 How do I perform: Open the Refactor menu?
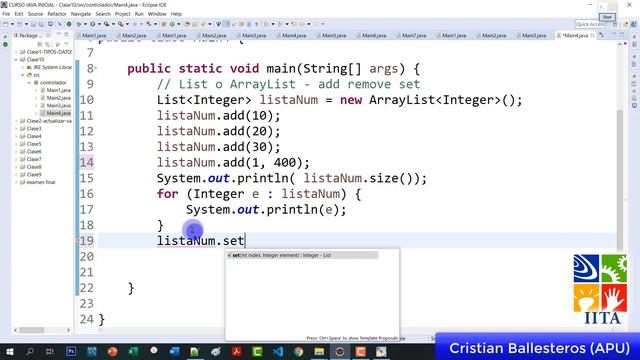point(57,14)
